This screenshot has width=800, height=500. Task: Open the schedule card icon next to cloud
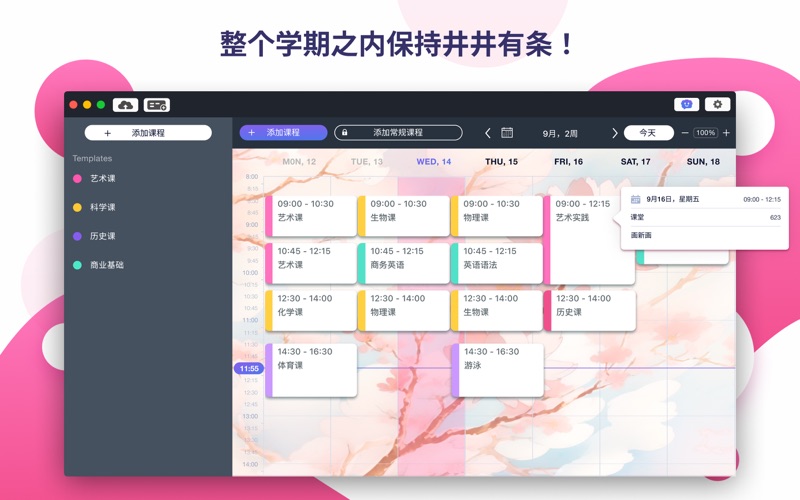point(157,105)
